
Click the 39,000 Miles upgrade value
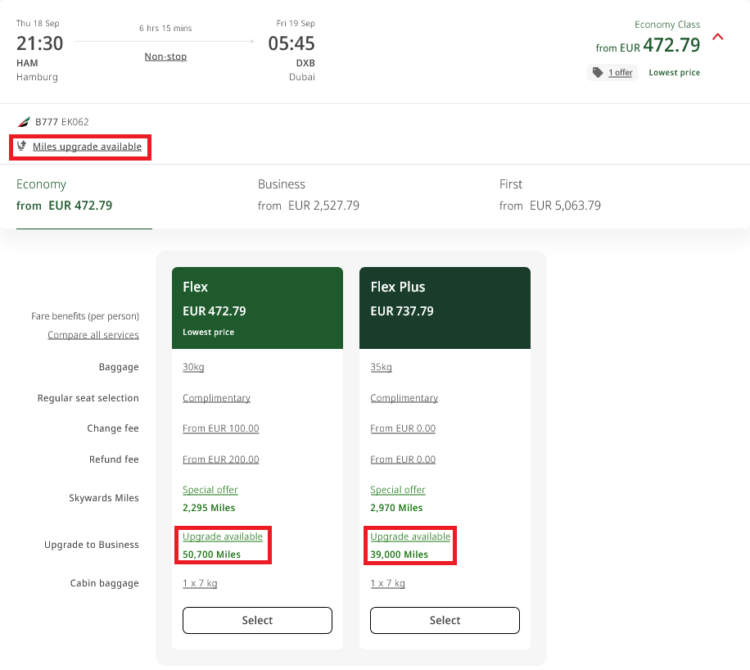point(399,554)
